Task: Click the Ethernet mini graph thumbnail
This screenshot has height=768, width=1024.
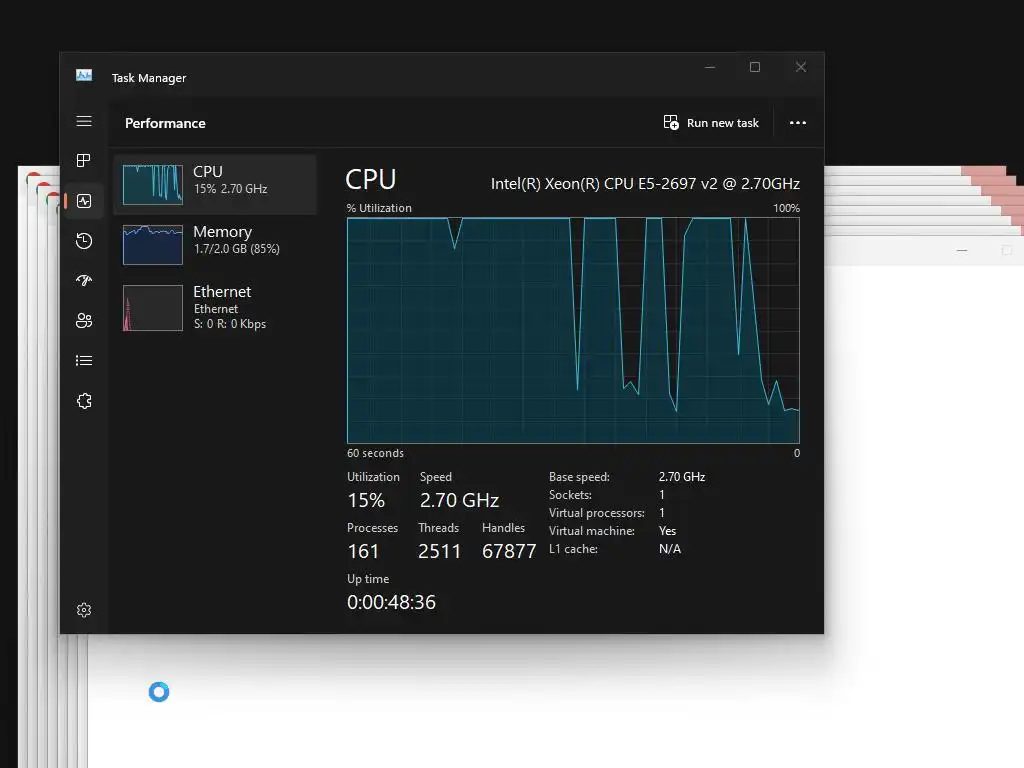Action: coord(153,308)
